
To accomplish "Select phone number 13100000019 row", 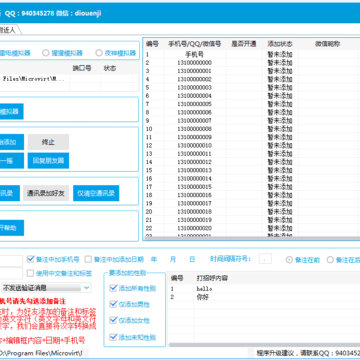I will click(252, 220).
